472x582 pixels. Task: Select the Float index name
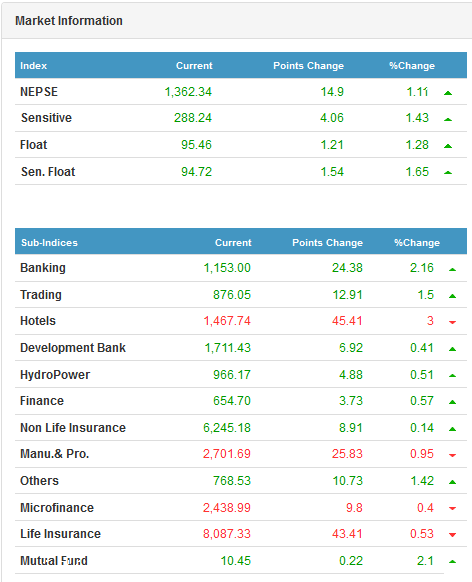click(33, 145)
